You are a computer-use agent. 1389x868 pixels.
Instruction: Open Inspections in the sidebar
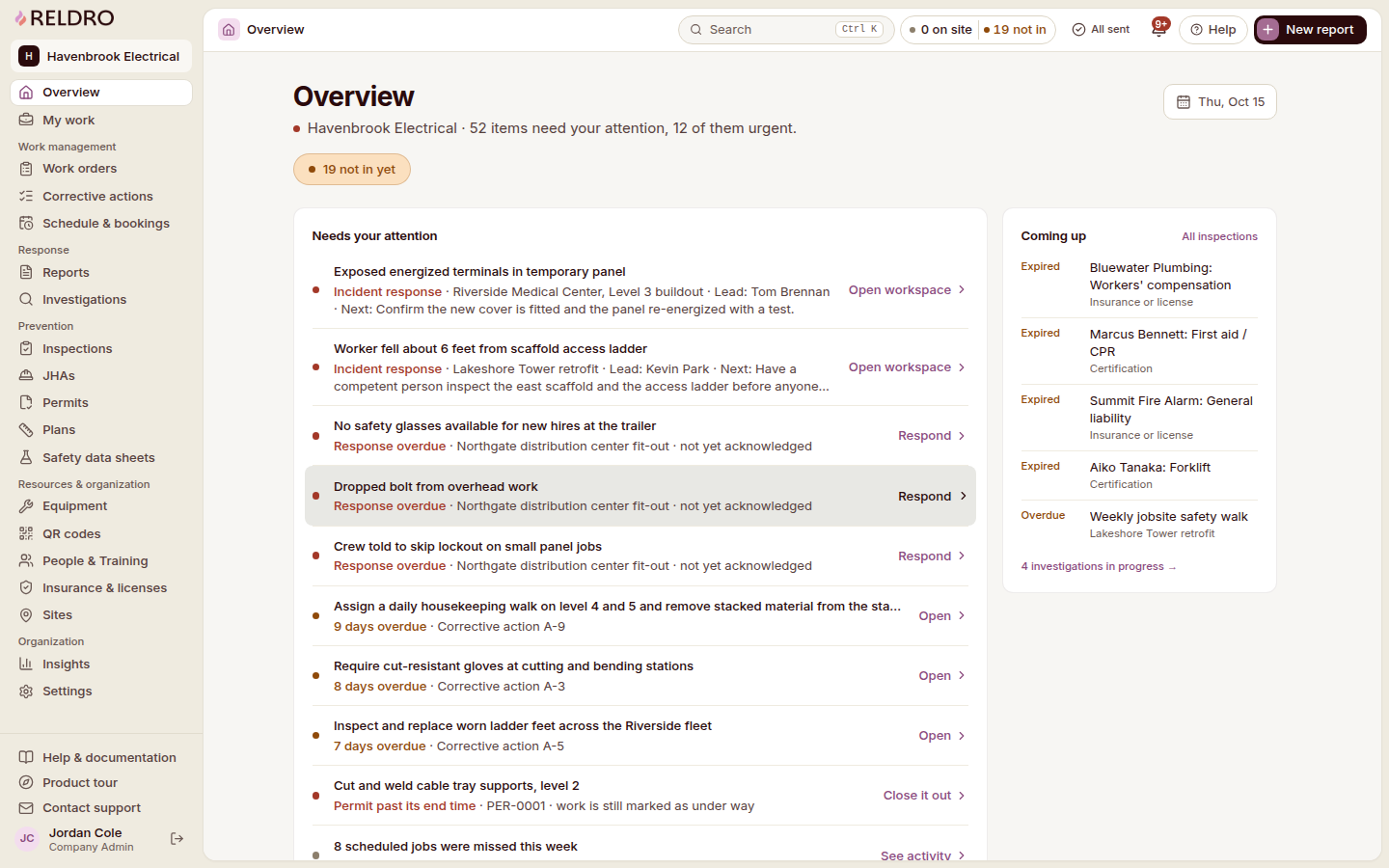tap(101, 348)
